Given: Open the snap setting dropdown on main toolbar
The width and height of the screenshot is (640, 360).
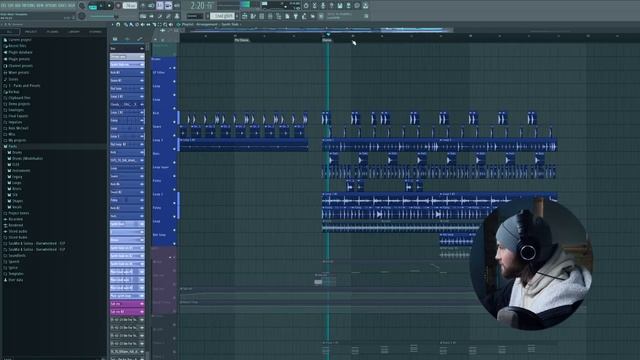Looking at the screenshot, I should tap(195, 16).
